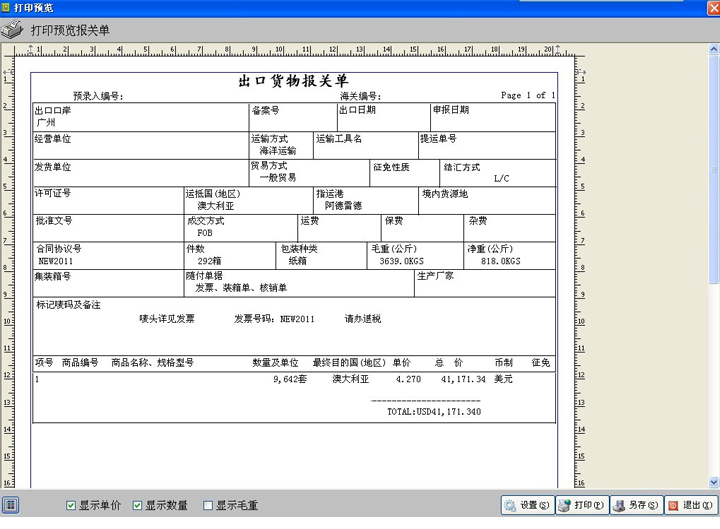Click the 另存(S) save-as button

636,505
